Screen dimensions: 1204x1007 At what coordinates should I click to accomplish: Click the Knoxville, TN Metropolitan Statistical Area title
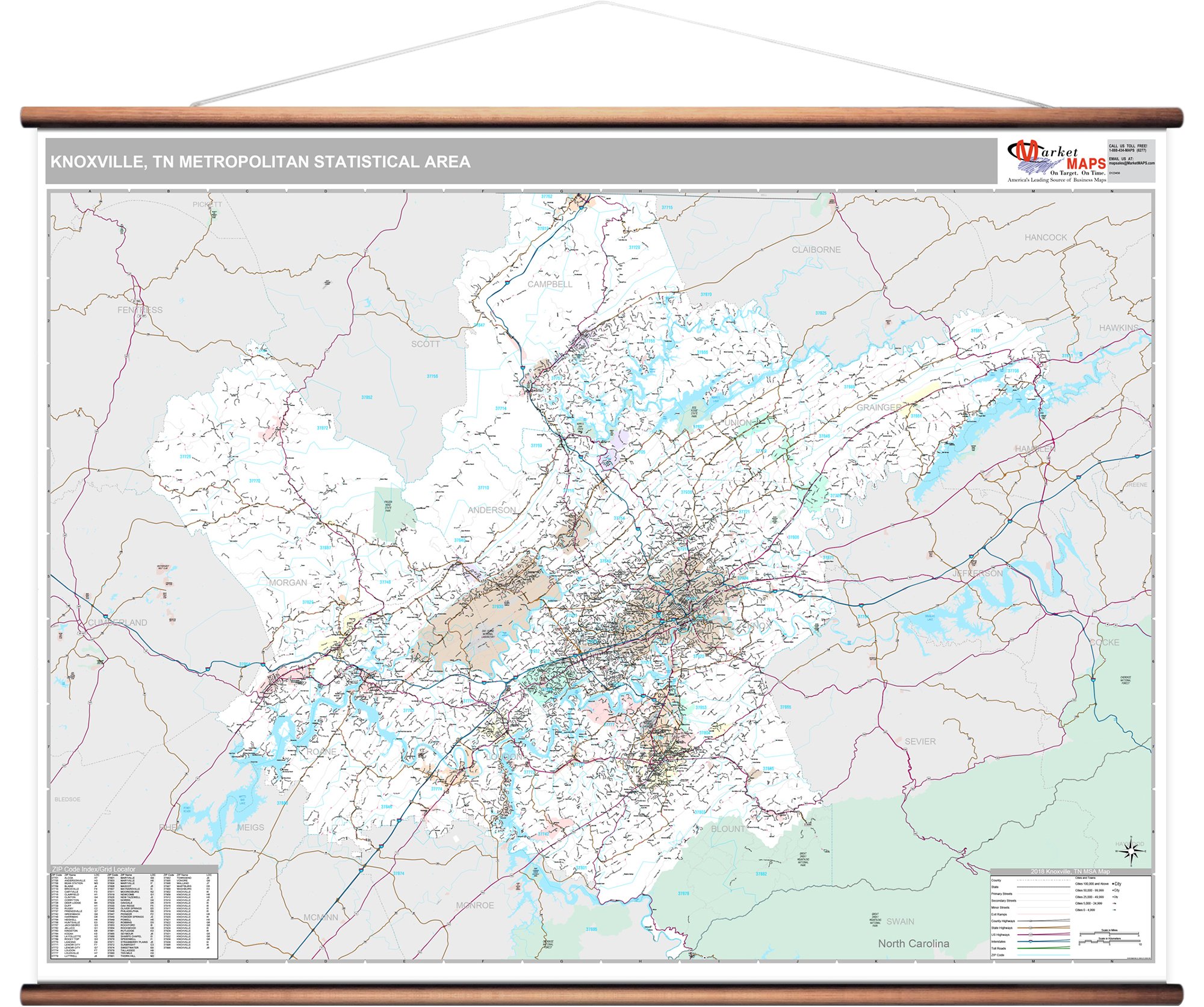coord(260,162)
